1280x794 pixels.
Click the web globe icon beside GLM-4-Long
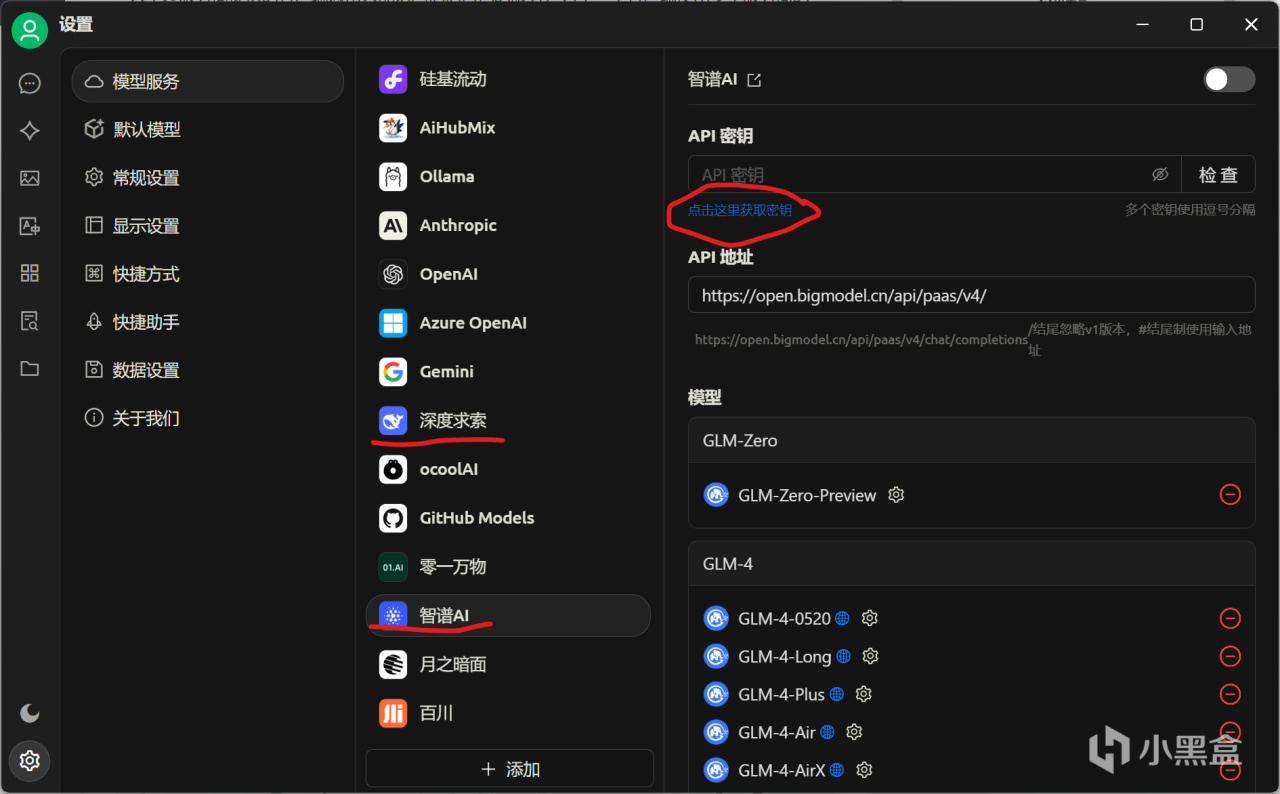(x=844, y=656)
